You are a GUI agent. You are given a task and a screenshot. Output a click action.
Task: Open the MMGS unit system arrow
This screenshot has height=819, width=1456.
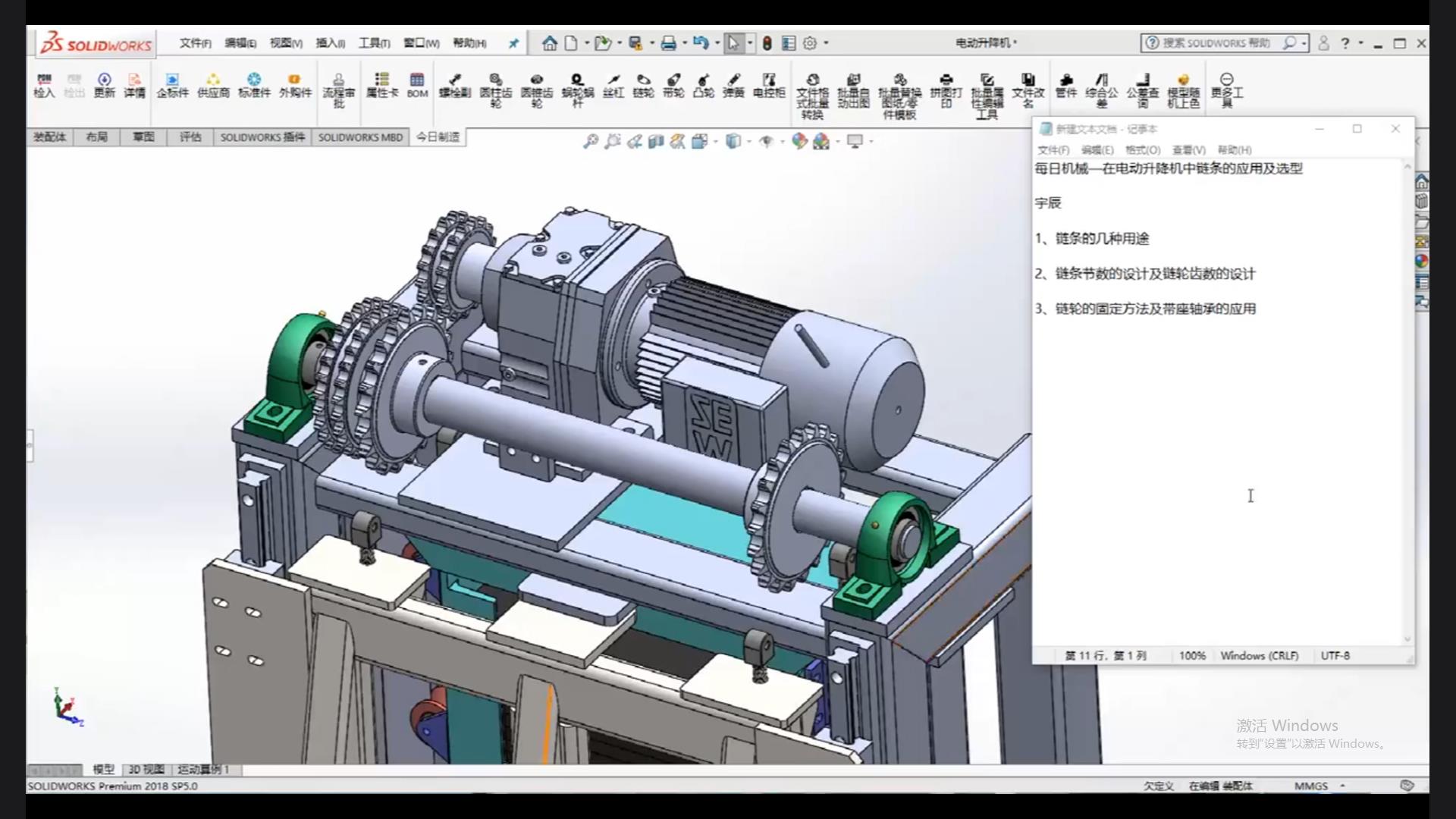click(x=1342, y=786)
